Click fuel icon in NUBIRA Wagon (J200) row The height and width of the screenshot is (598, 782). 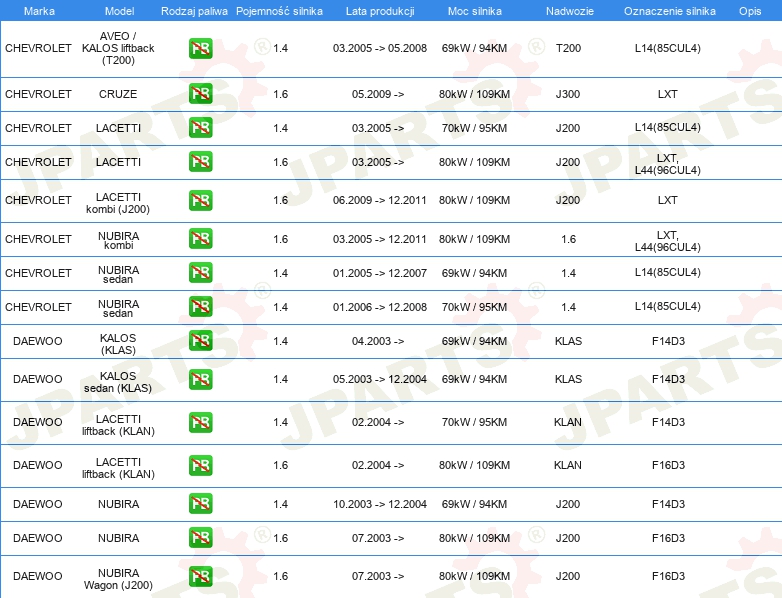click(200, 576)
